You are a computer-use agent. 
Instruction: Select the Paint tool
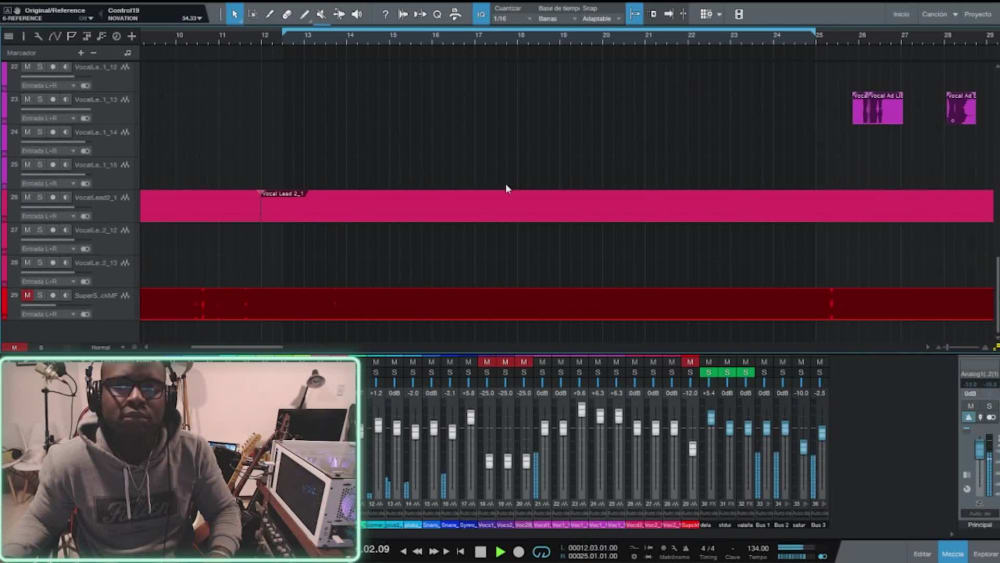point(304,14)
